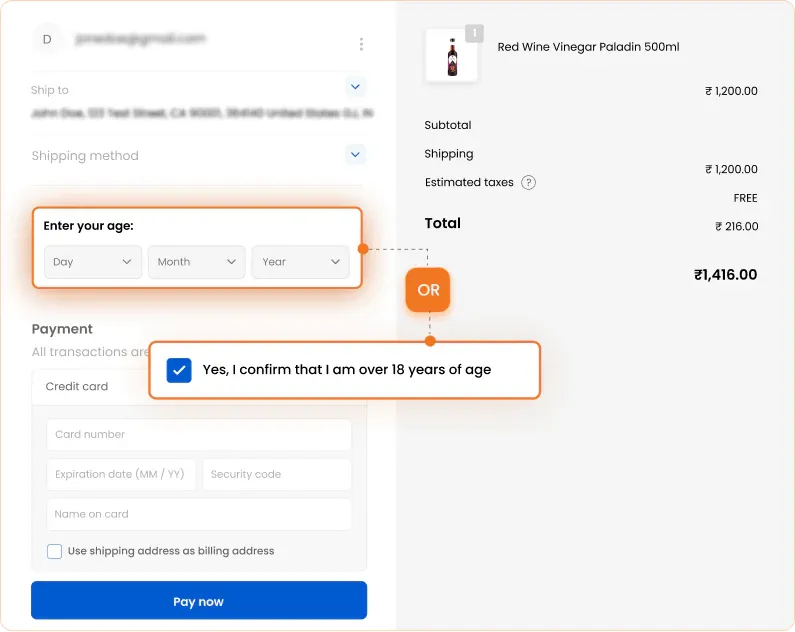Click the Pay now button

coord(199,601)
